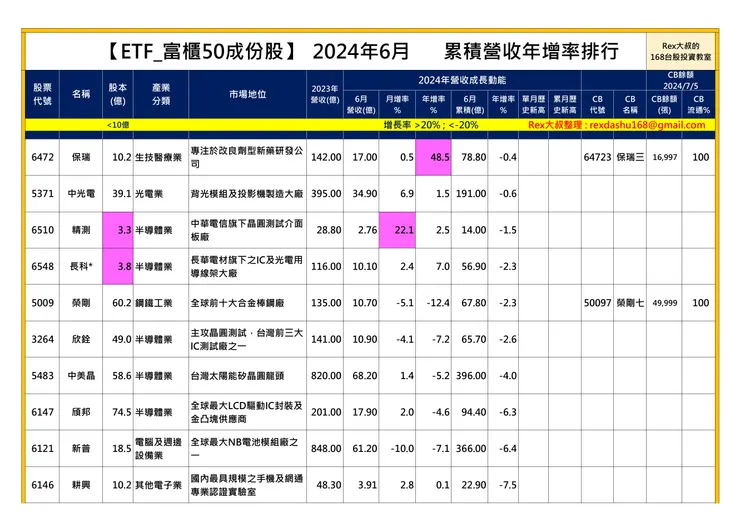Click the 市場地位 column header
This screenshot has width=740, height=523.
[247, 94]
